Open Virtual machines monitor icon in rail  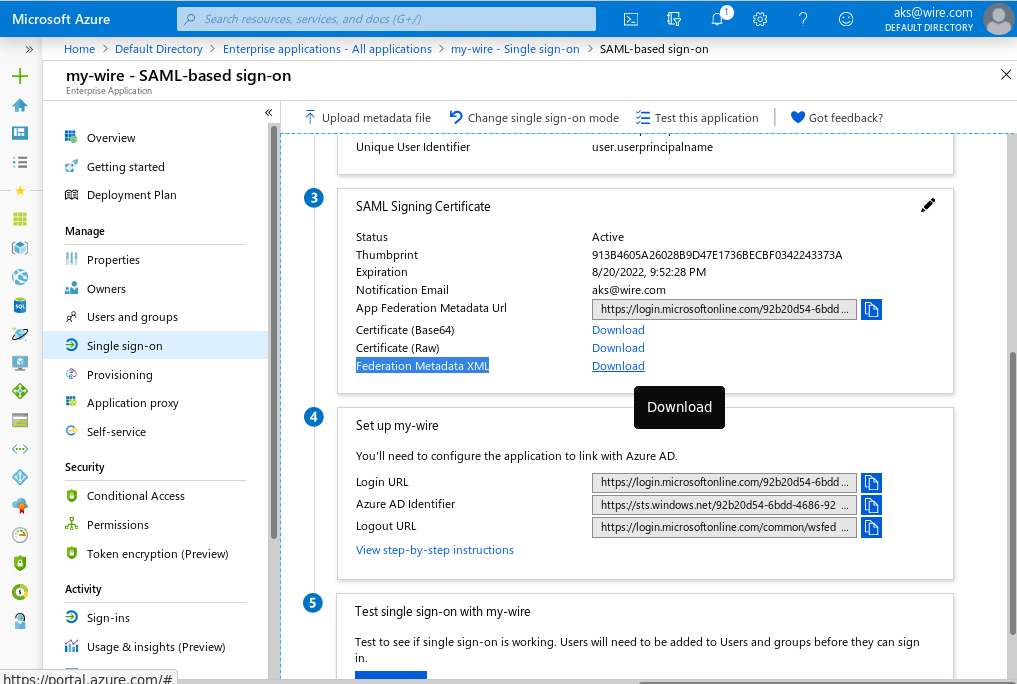(x=20, y=363)
